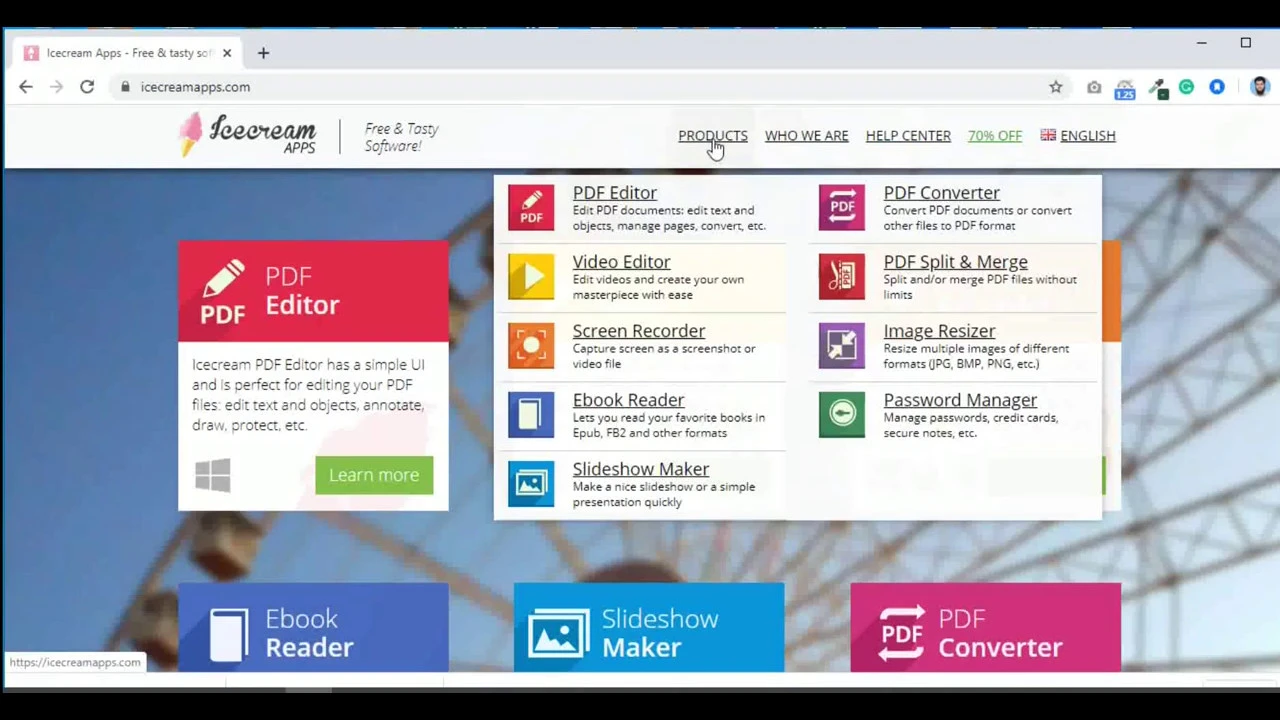Viewport: 1280px width, 720px height.
Task: Open the browser profile avatar
Action: [x=1260, y=87]
